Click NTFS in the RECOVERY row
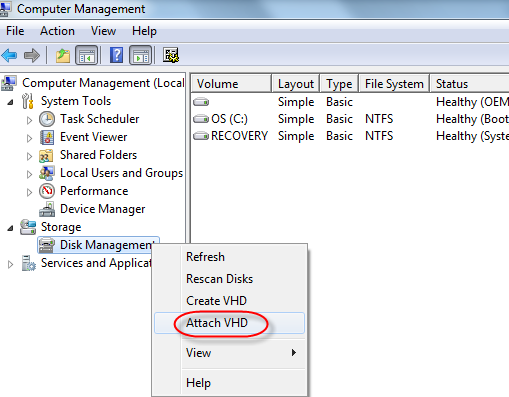The image size is (509, 397). pyautogui.click(x=379, y=136)
